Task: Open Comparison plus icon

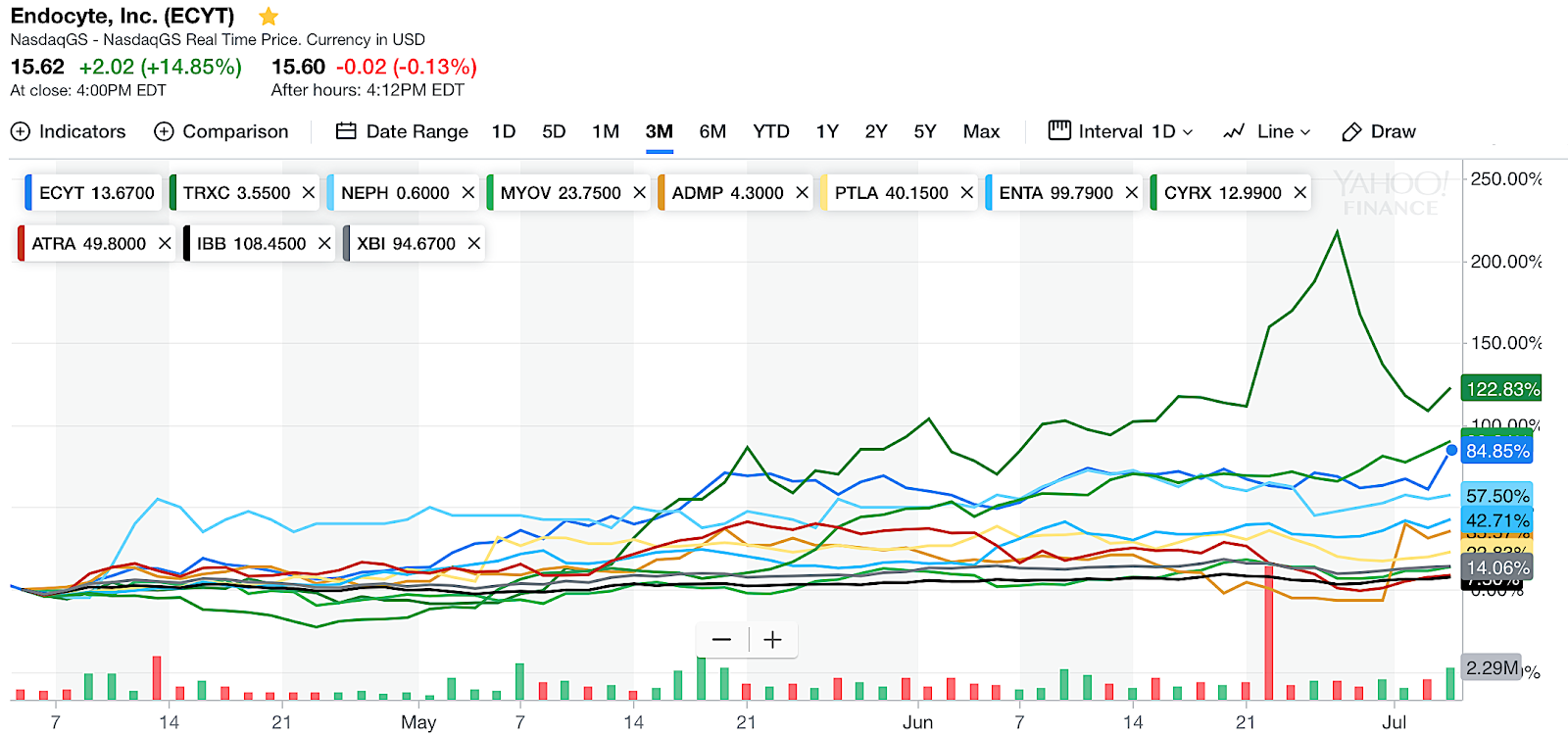Action: click(x=164, y=131)
